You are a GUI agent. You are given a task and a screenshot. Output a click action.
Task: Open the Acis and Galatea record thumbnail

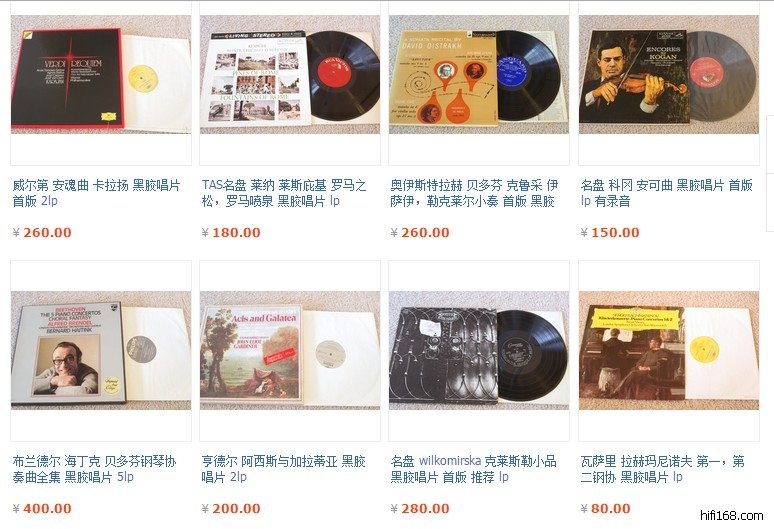click(x=290, y=350)
